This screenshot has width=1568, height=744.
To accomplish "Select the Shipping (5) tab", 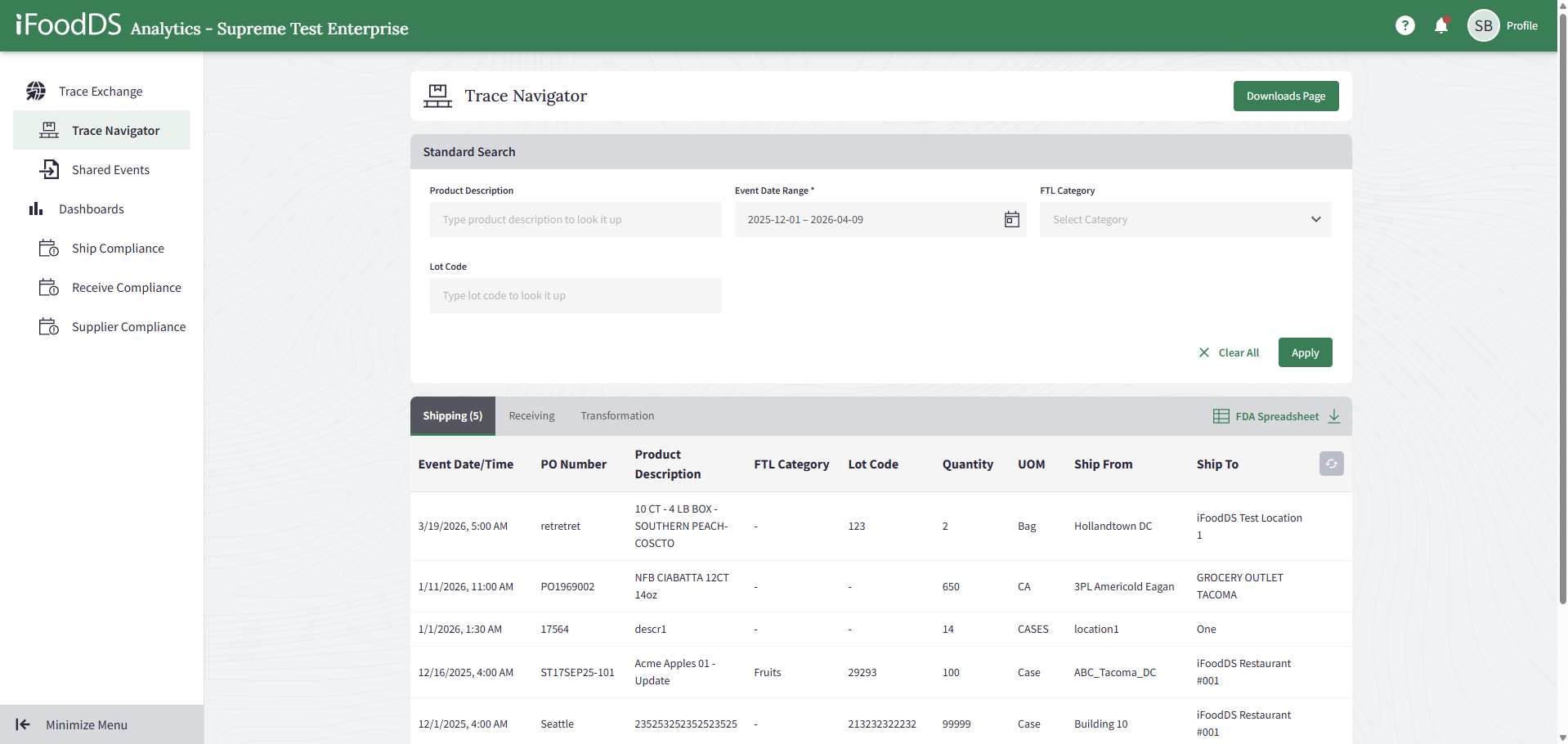I will [452, 416].
